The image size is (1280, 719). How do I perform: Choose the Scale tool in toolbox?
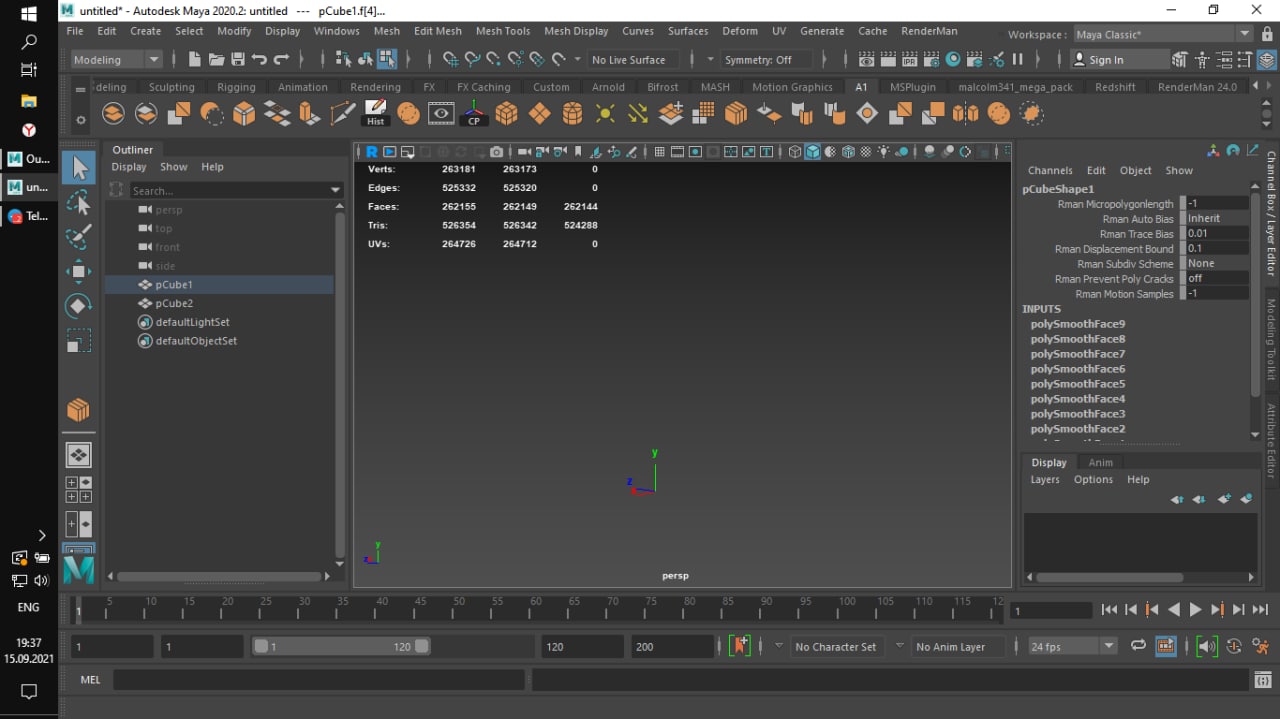coord(79,339)
